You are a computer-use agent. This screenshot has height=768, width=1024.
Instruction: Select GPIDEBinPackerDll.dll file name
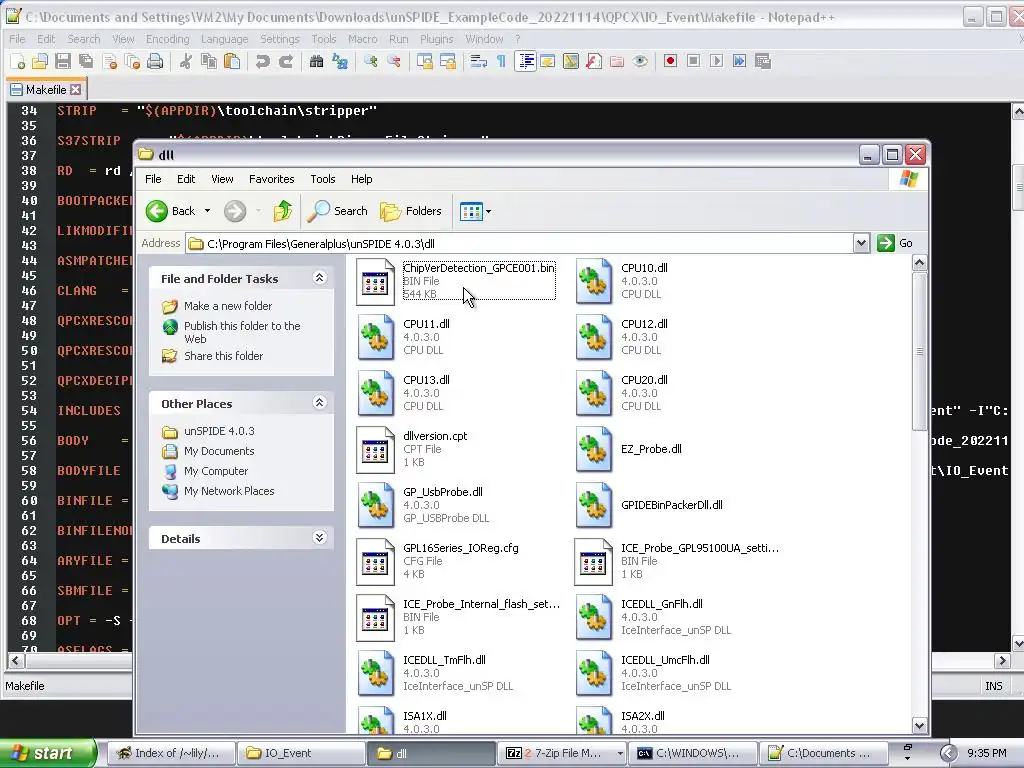671,505
